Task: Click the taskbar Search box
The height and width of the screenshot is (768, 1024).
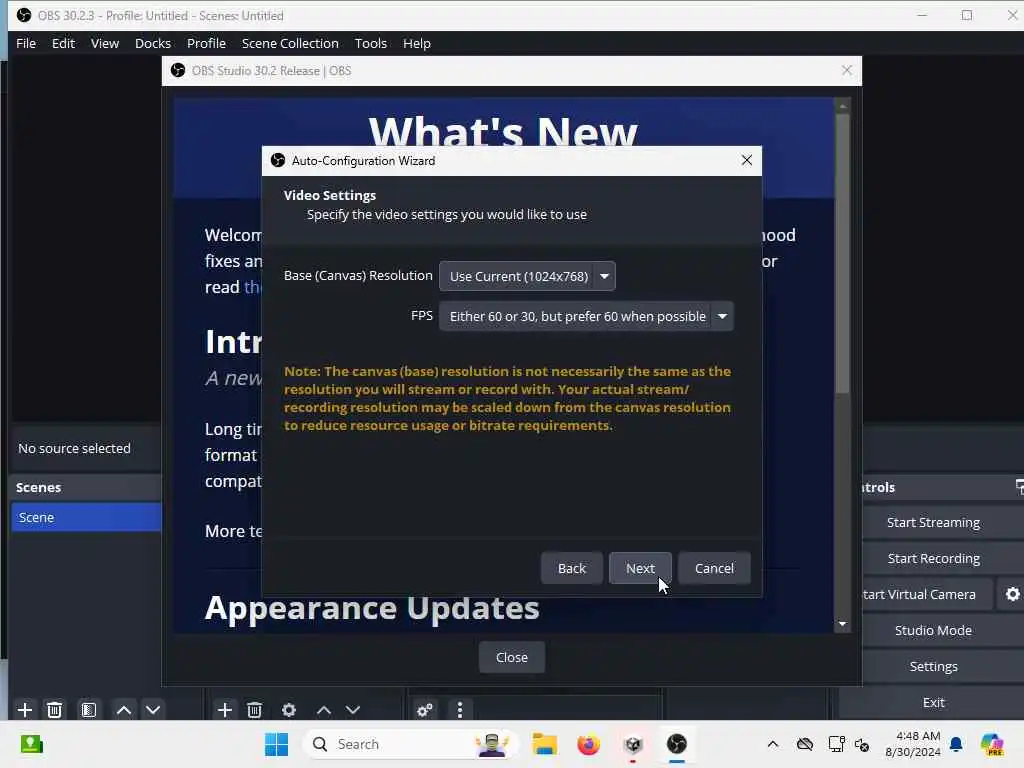Action: (409, 744)
